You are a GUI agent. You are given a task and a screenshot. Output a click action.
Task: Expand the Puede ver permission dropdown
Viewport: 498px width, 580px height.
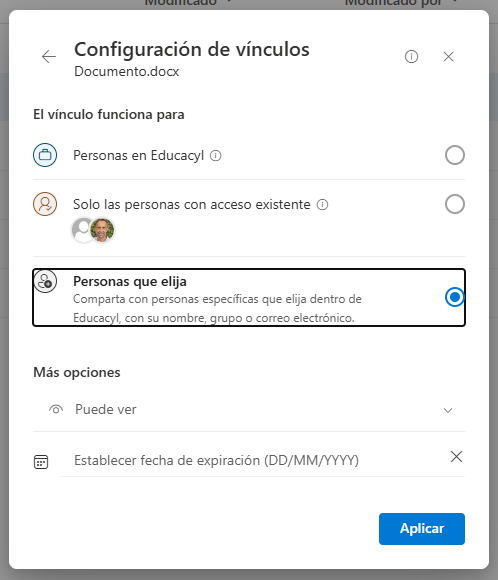[x=249, y=410]
